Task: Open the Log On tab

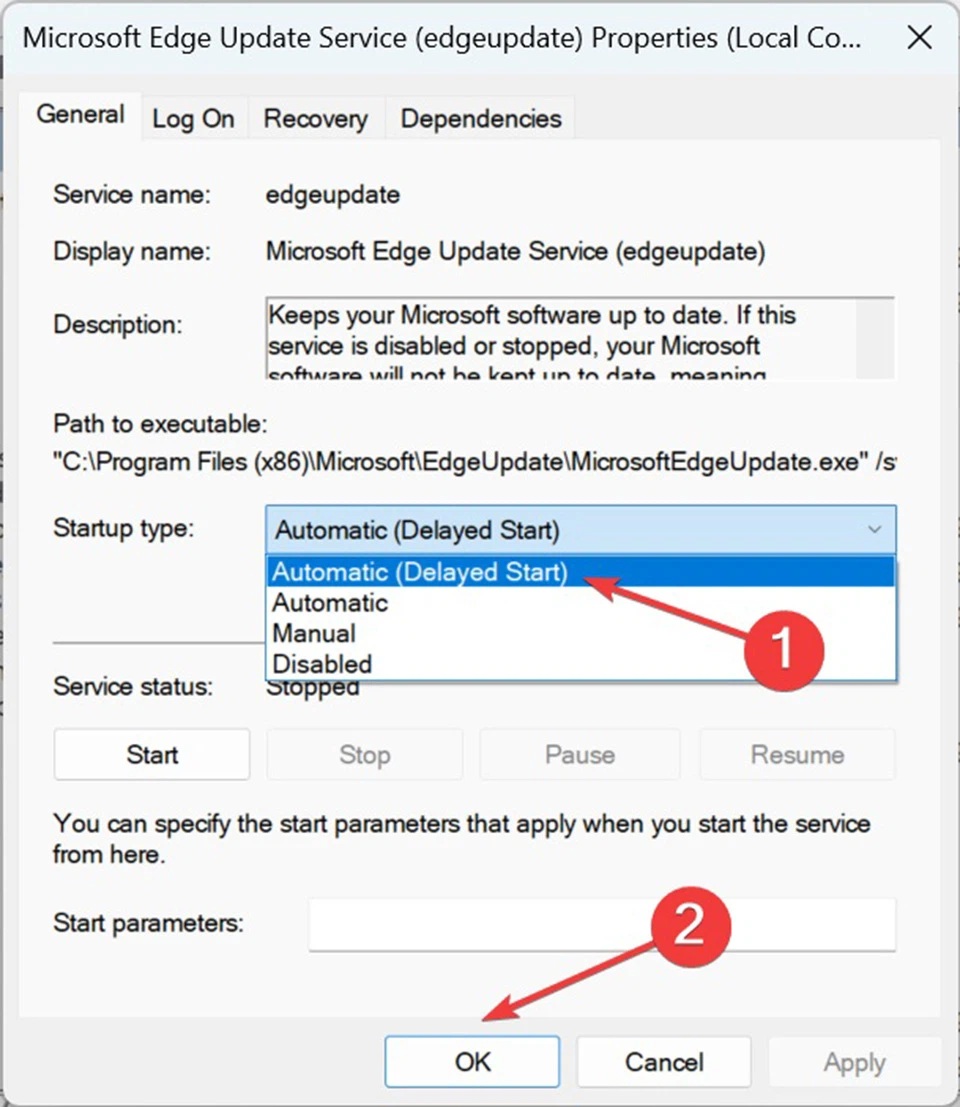Action: click(x=193, y=118)
